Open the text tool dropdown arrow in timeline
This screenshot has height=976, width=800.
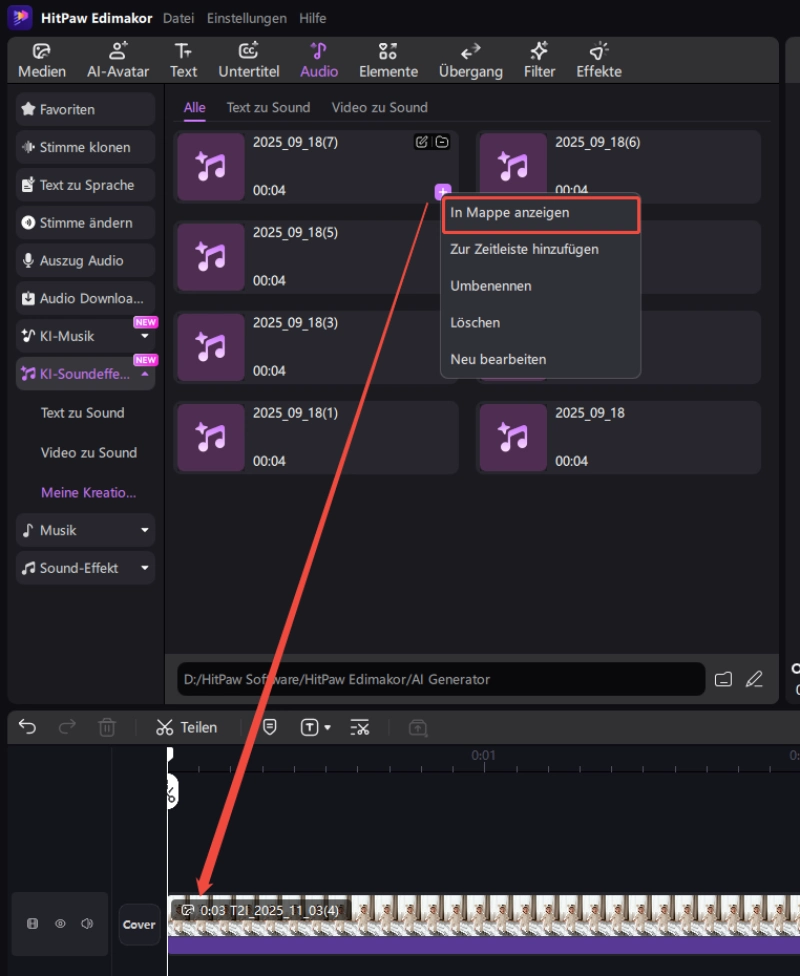point(328,728)
